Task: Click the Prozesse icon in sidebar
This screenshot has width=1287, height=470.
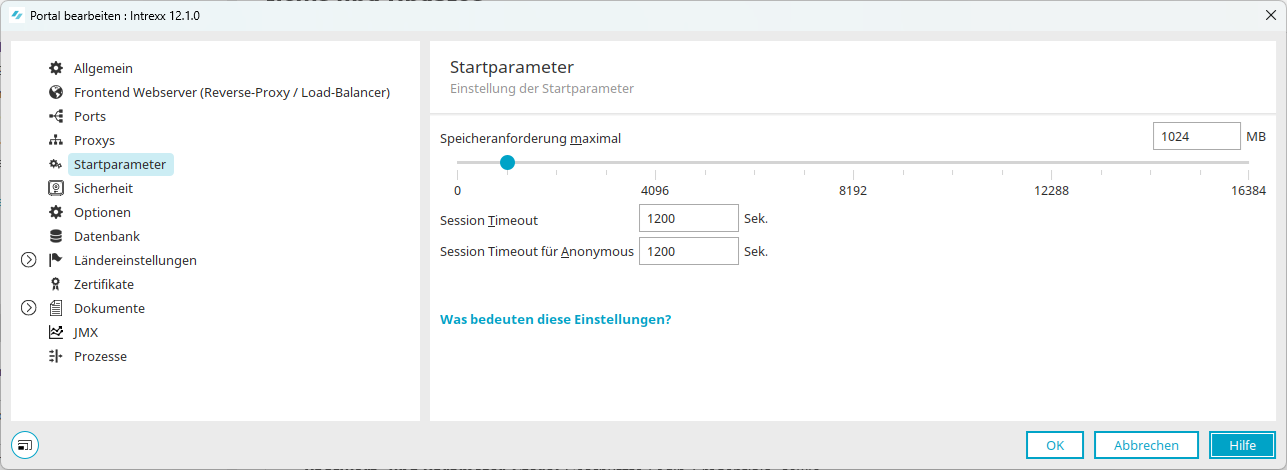Action: pyautogui.click(x=56, y=356)
